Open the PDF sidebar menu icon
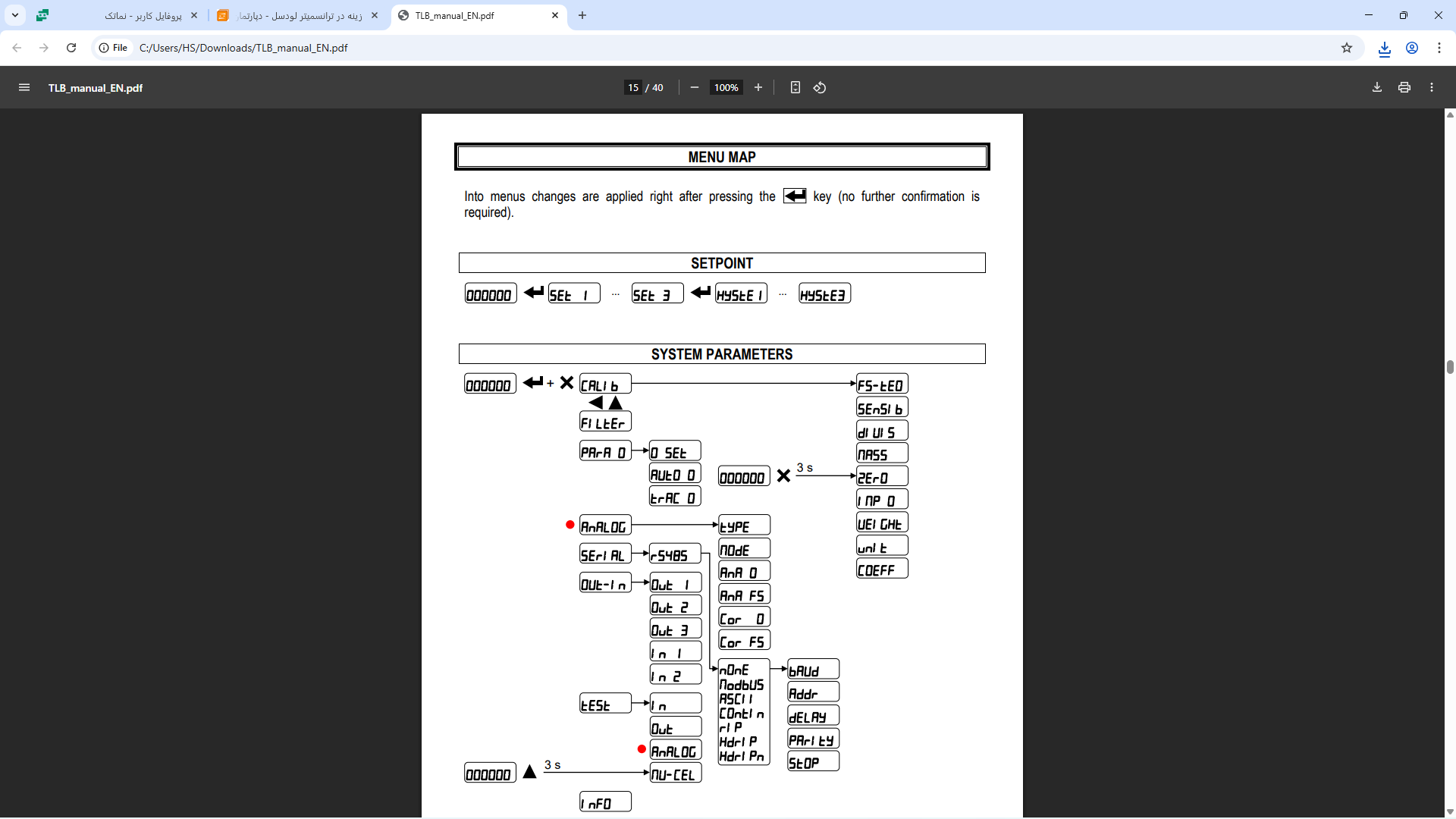 24,88
